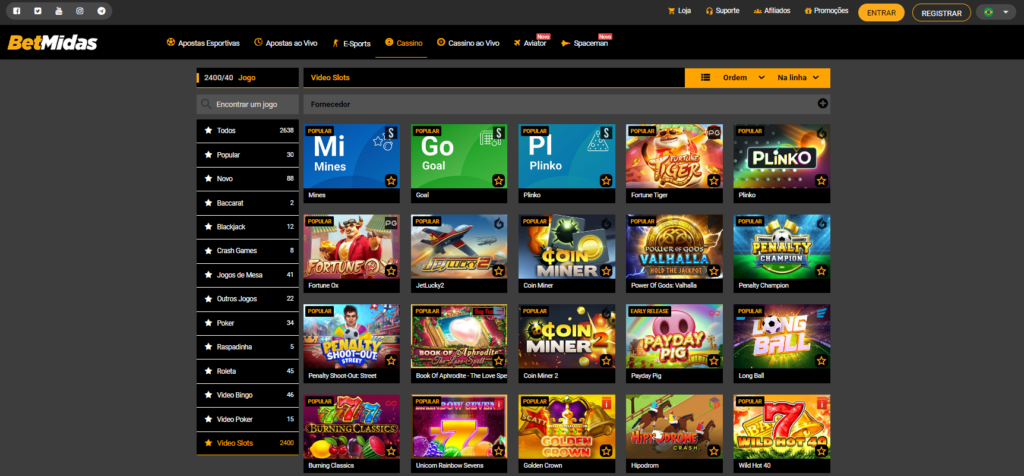1024x476 pixels.
Task: Select the Poker category
Action: click(x=248, y=323)
